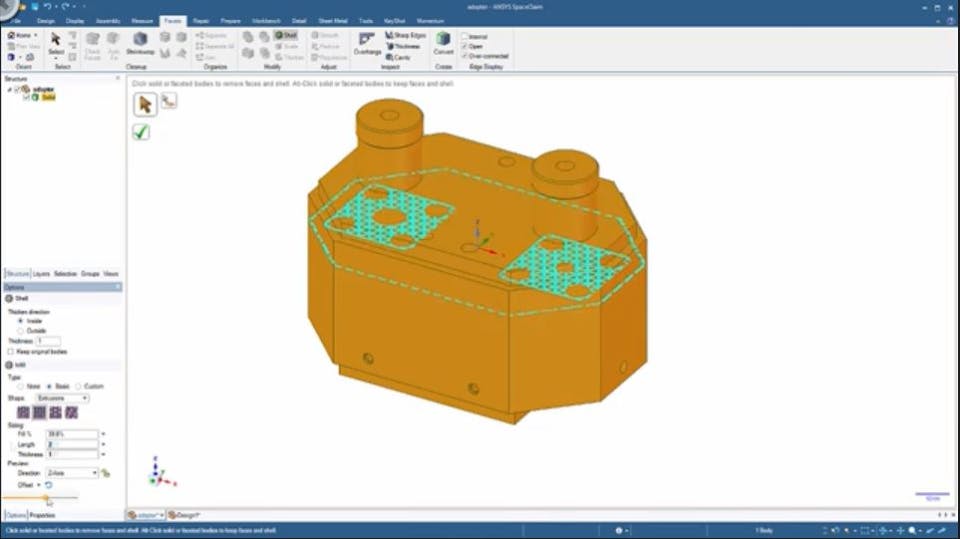Open the Design ribbon tab
This screenshot has width=960, height=539.
tap(45, 21)
